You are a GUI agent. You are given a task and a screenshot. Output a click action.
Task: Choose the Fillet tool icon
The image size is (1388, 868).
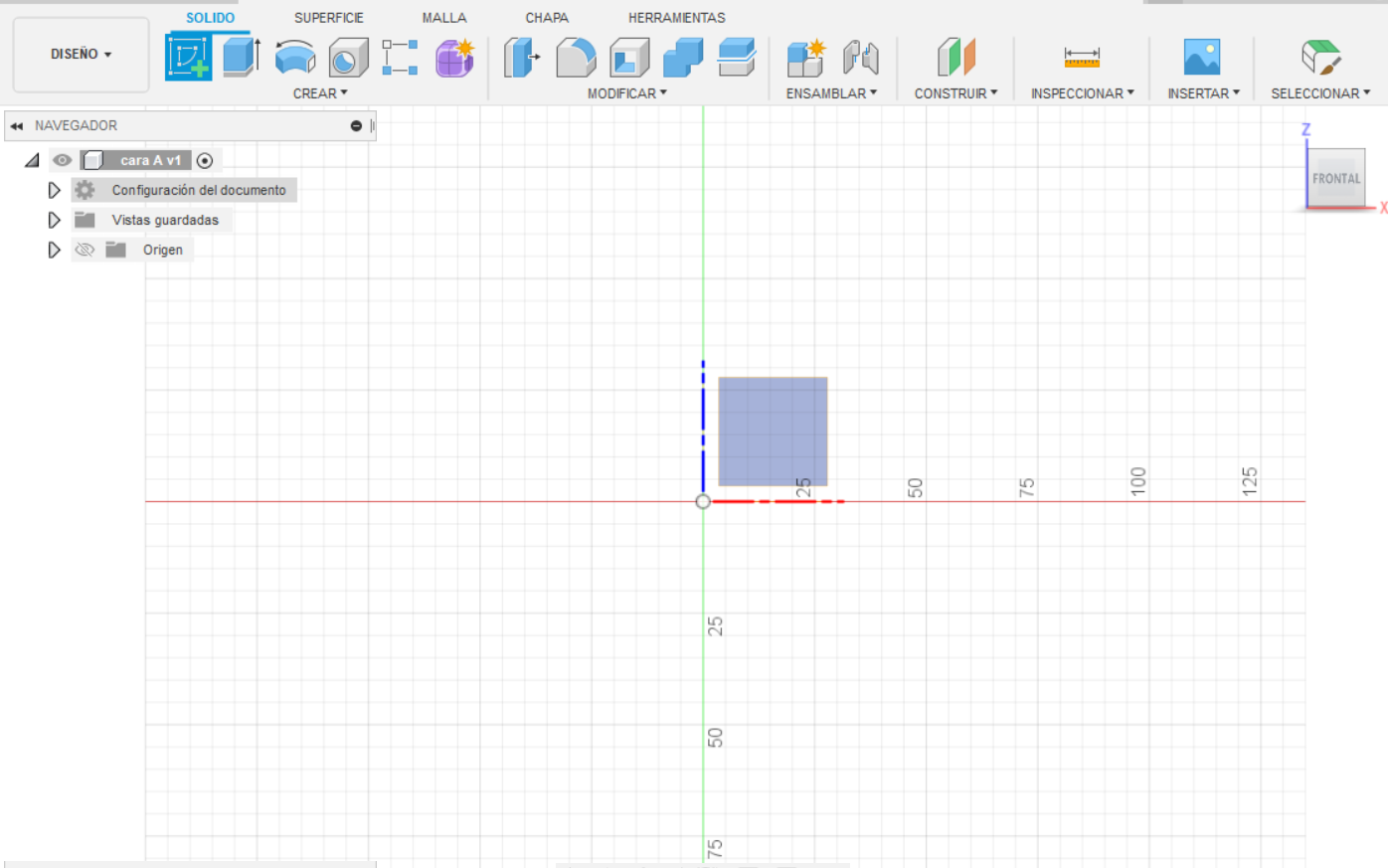(576, 58)
